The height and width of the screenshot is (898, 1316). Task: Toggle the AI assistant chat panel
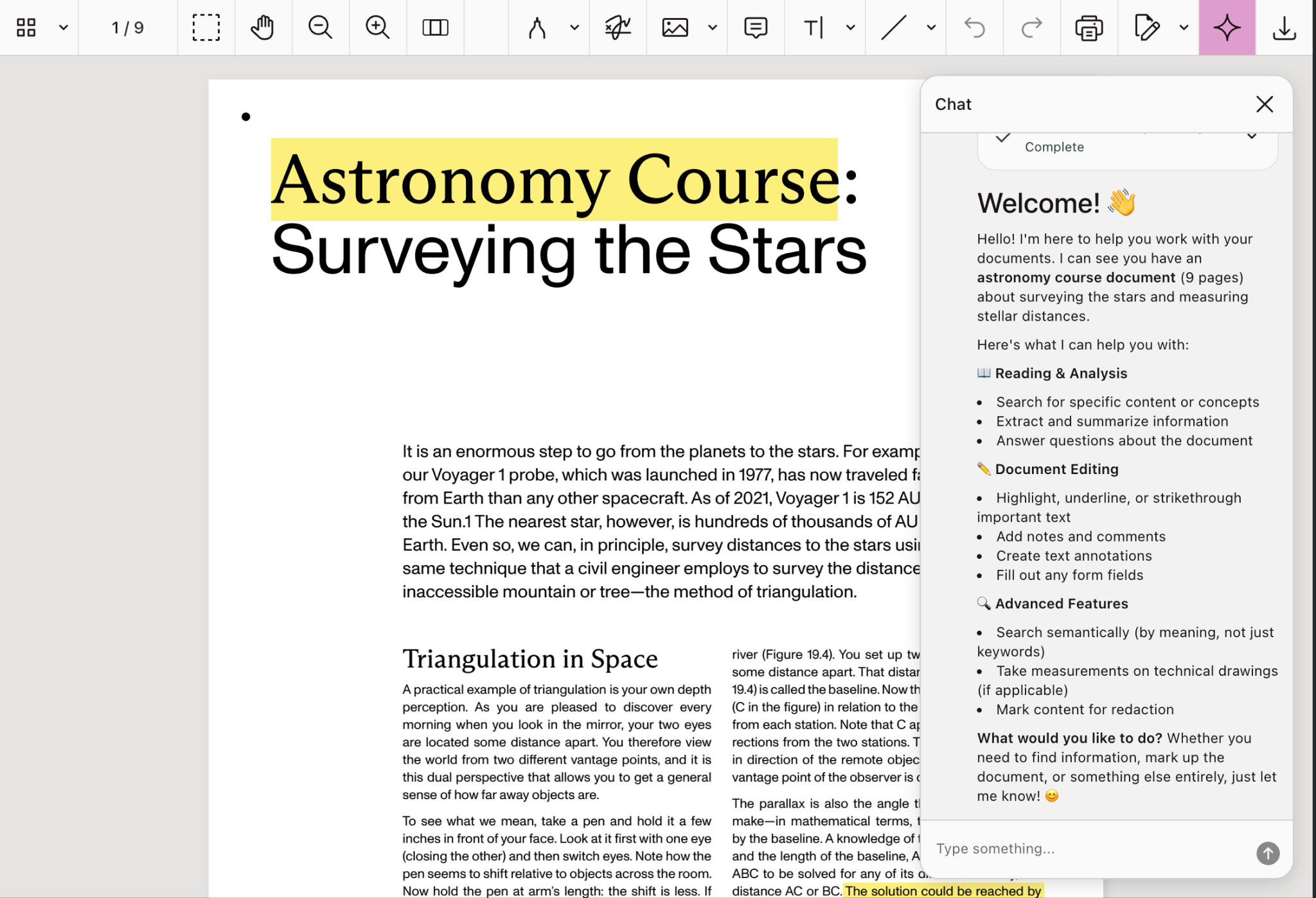(1226, 28)
